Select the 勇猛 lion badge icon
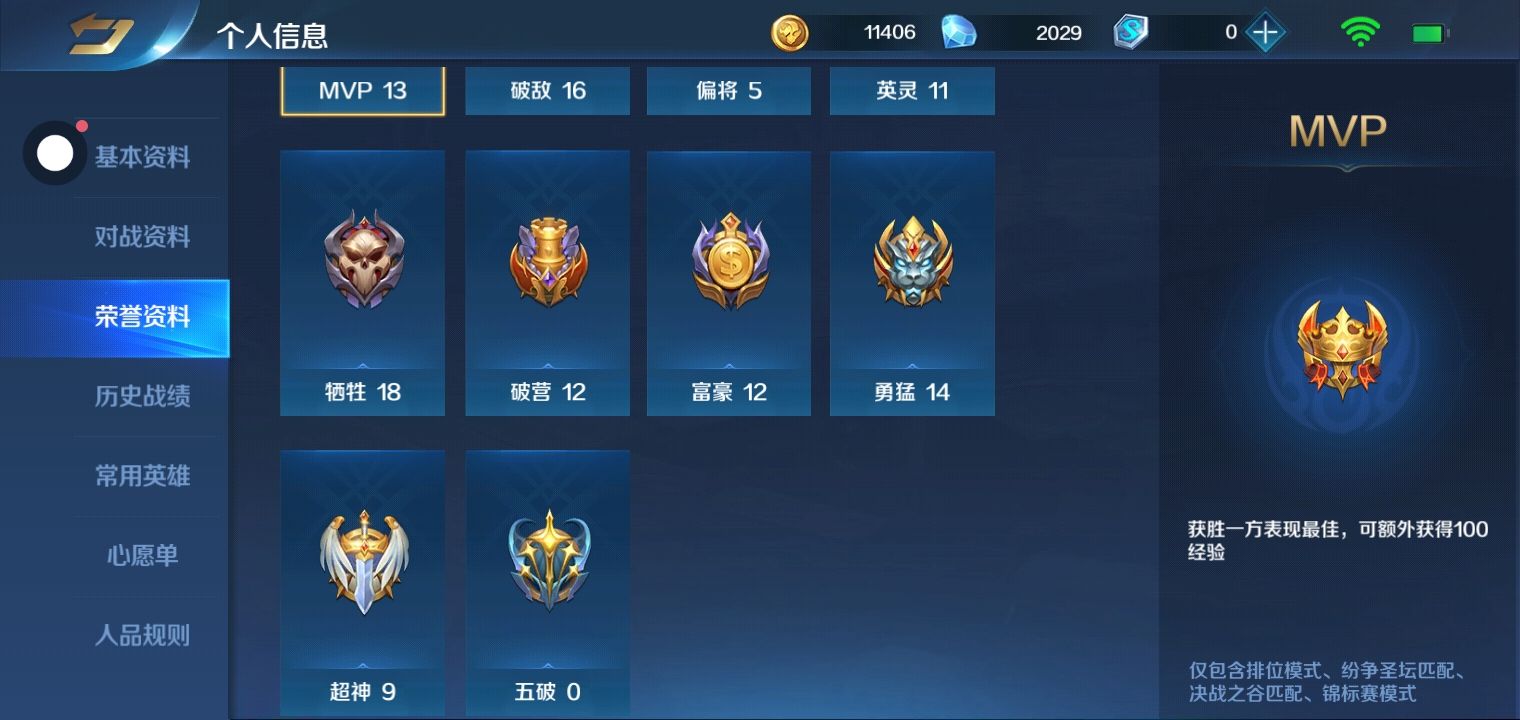1520x720 pixels. tap(912, 260)
